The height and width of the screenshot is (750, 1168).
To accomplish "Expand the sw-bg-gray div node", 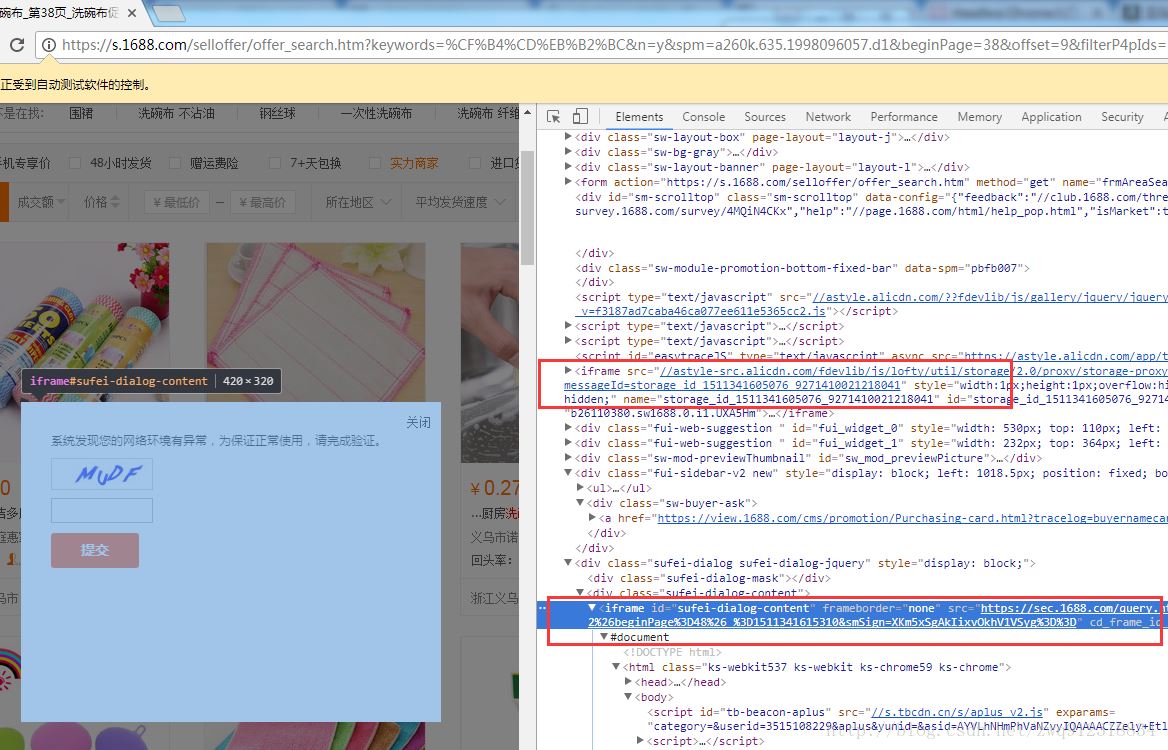I will point(568,151).
